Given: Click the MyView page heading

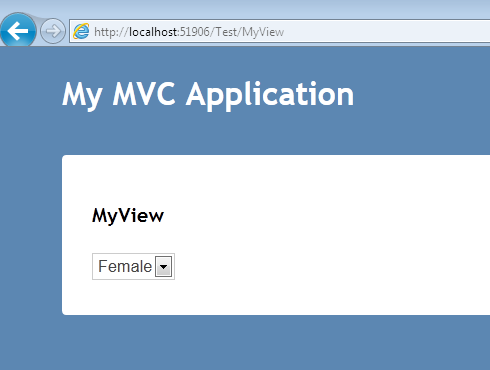Looking at the screenshot, I should [128, 216].
